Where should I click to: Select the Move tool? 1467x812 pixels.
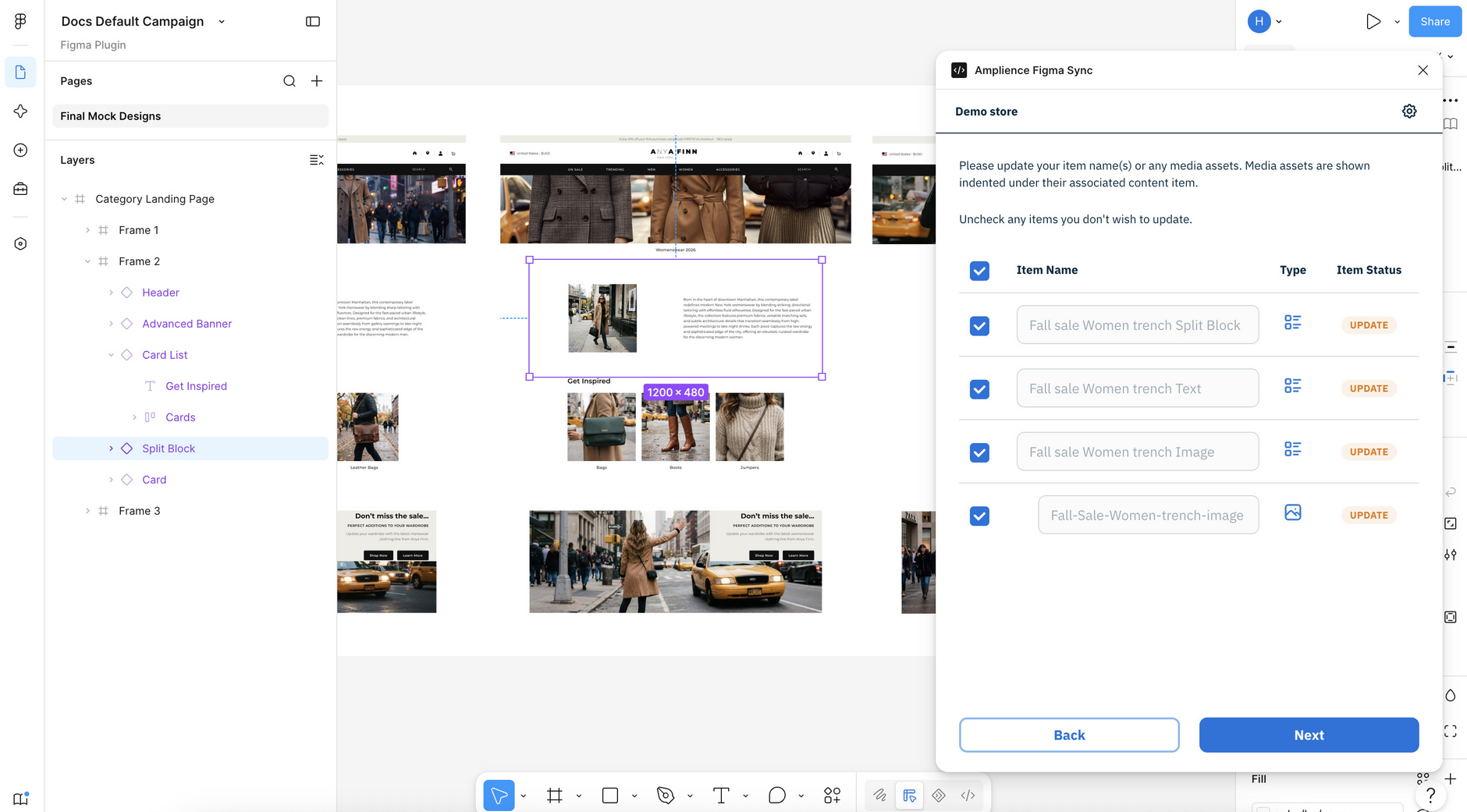pos(499,795)
